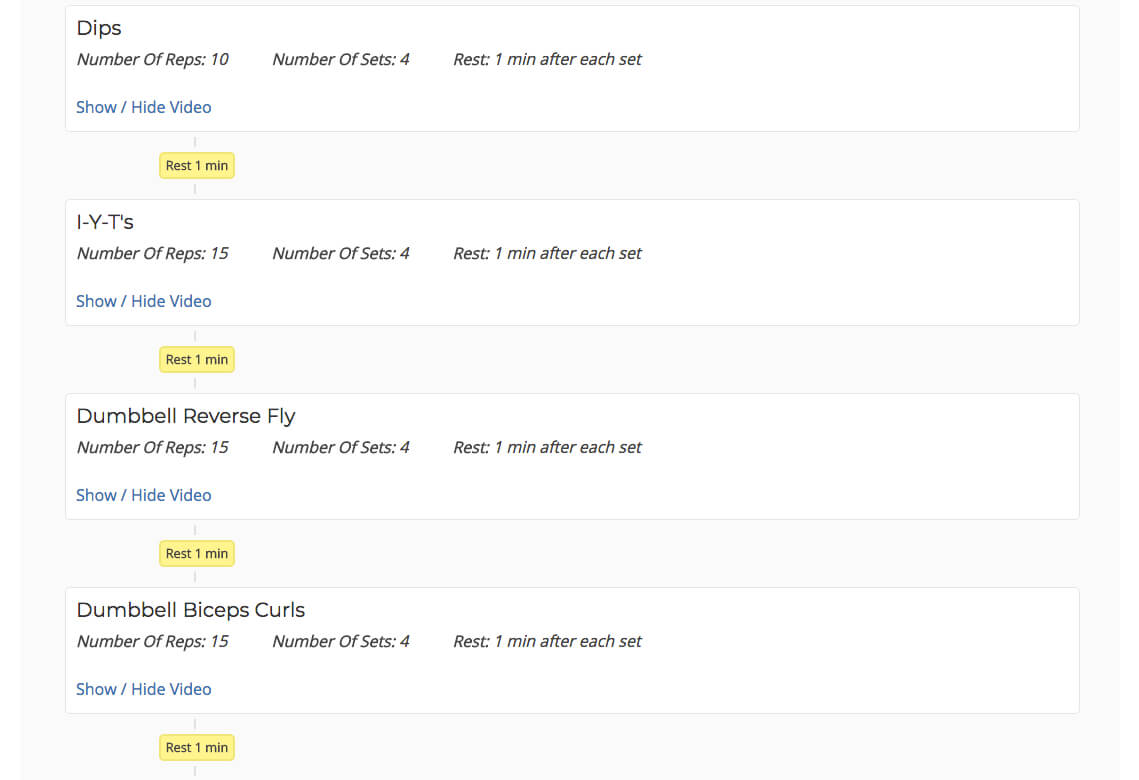Select Number Of Reps: 15 in I-Y-T's

click(153, 253)
